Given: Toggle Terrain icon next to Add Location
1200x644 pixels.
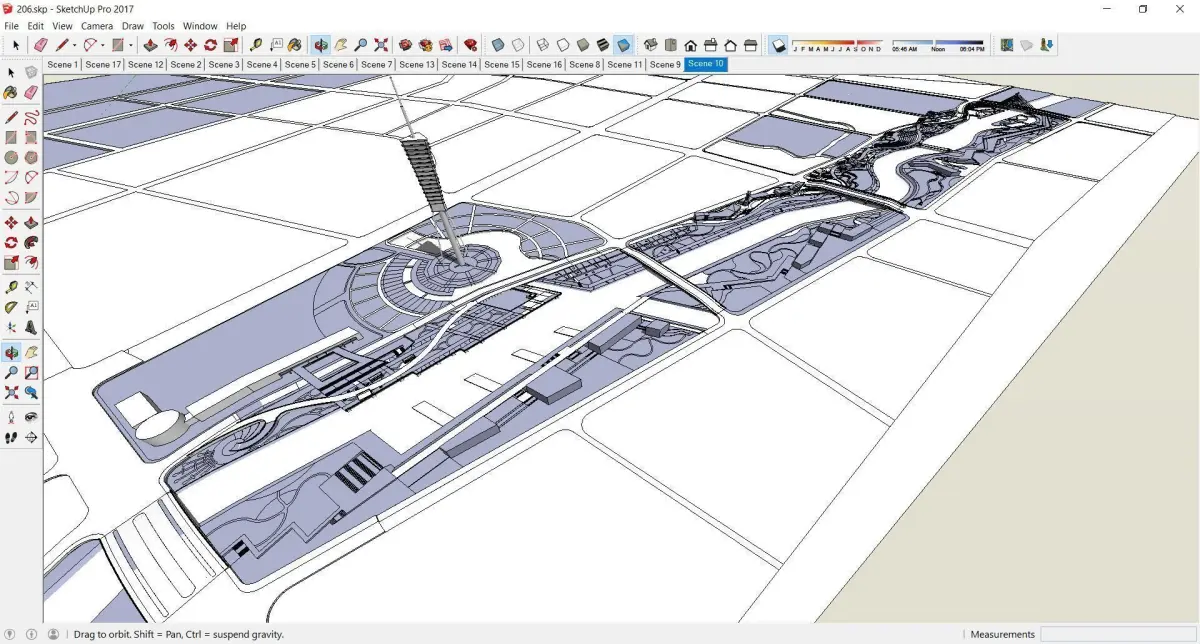Looking at the screenshot, I should pyautogui.click(x=1026, y=45).
